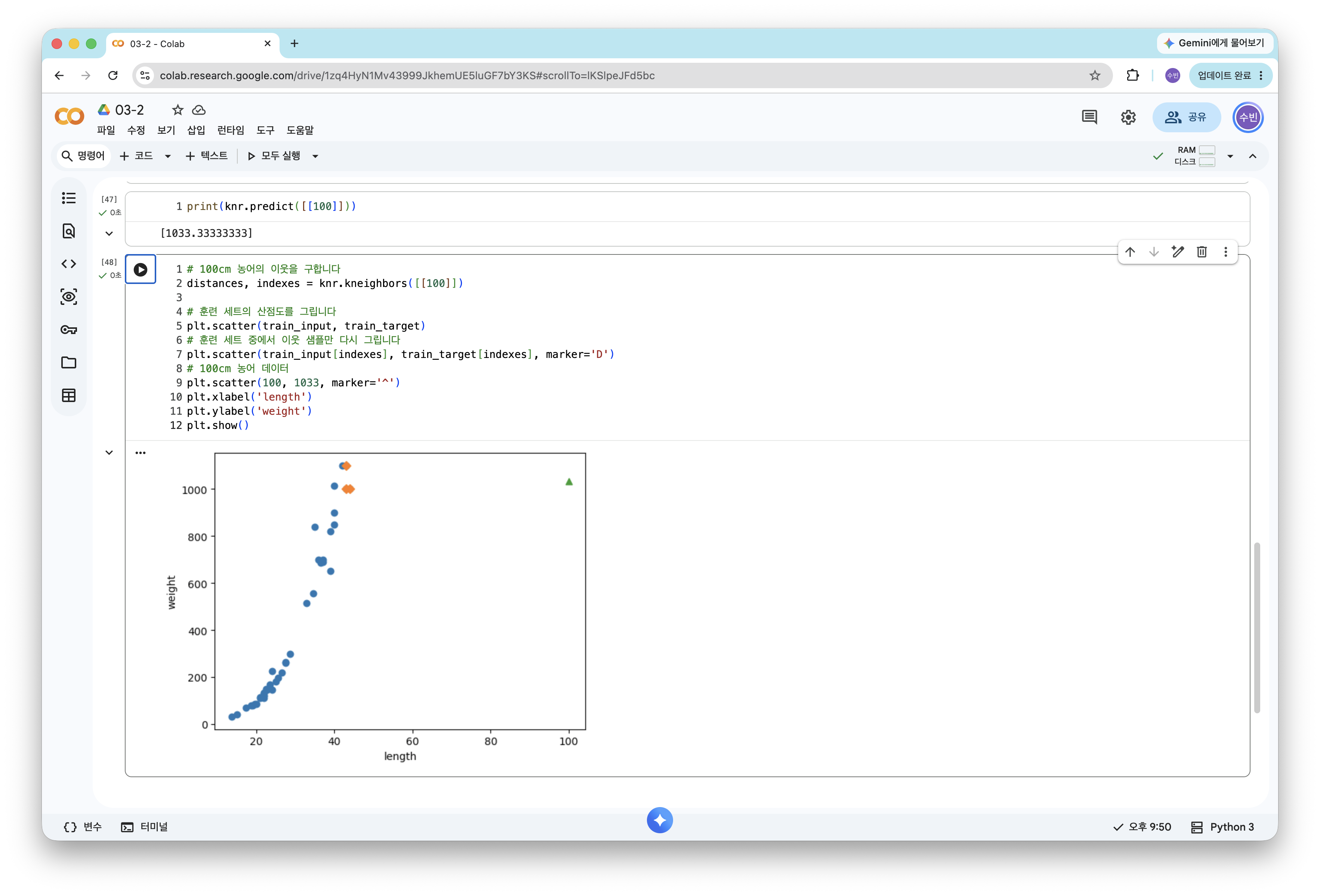The height and width of the screenshot is (896, 1320).
Task: Open the notebook settings gear icon
Action: point(1128,117)
